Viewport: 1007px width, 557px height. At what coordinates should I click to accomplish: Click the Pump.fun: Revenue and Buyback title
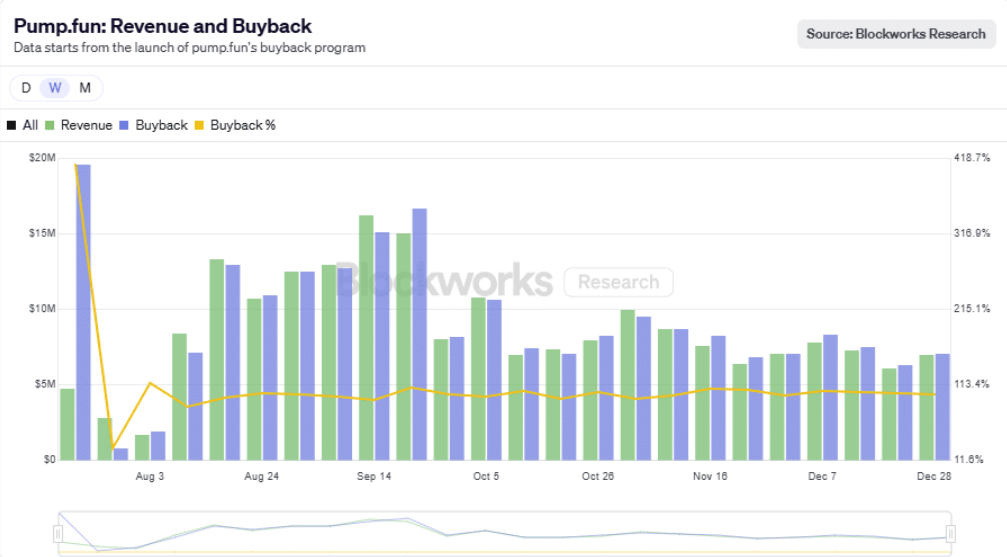(162, 26)
